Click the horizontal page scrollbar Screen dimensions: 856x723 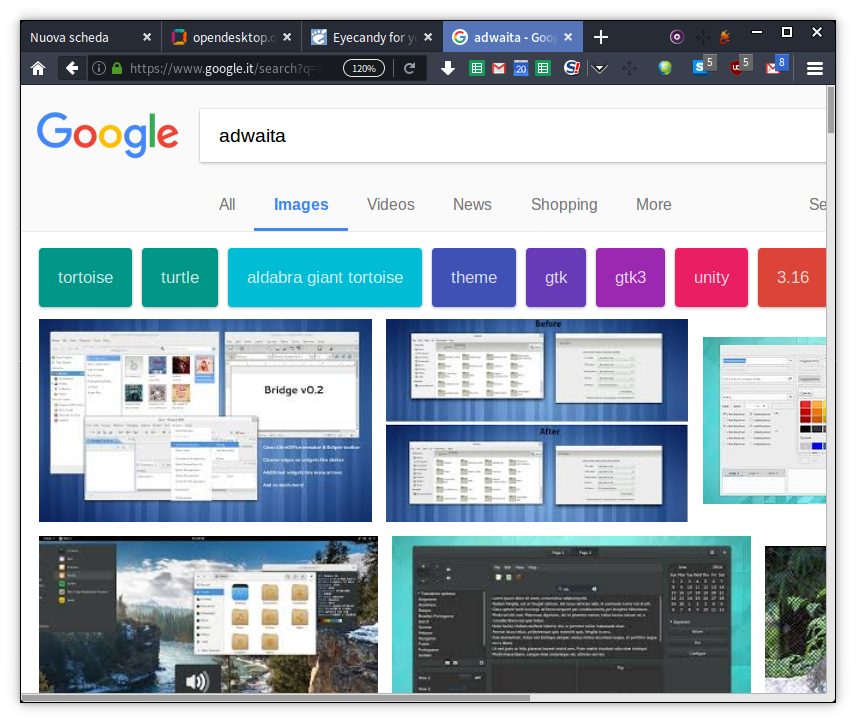(276, 697)
